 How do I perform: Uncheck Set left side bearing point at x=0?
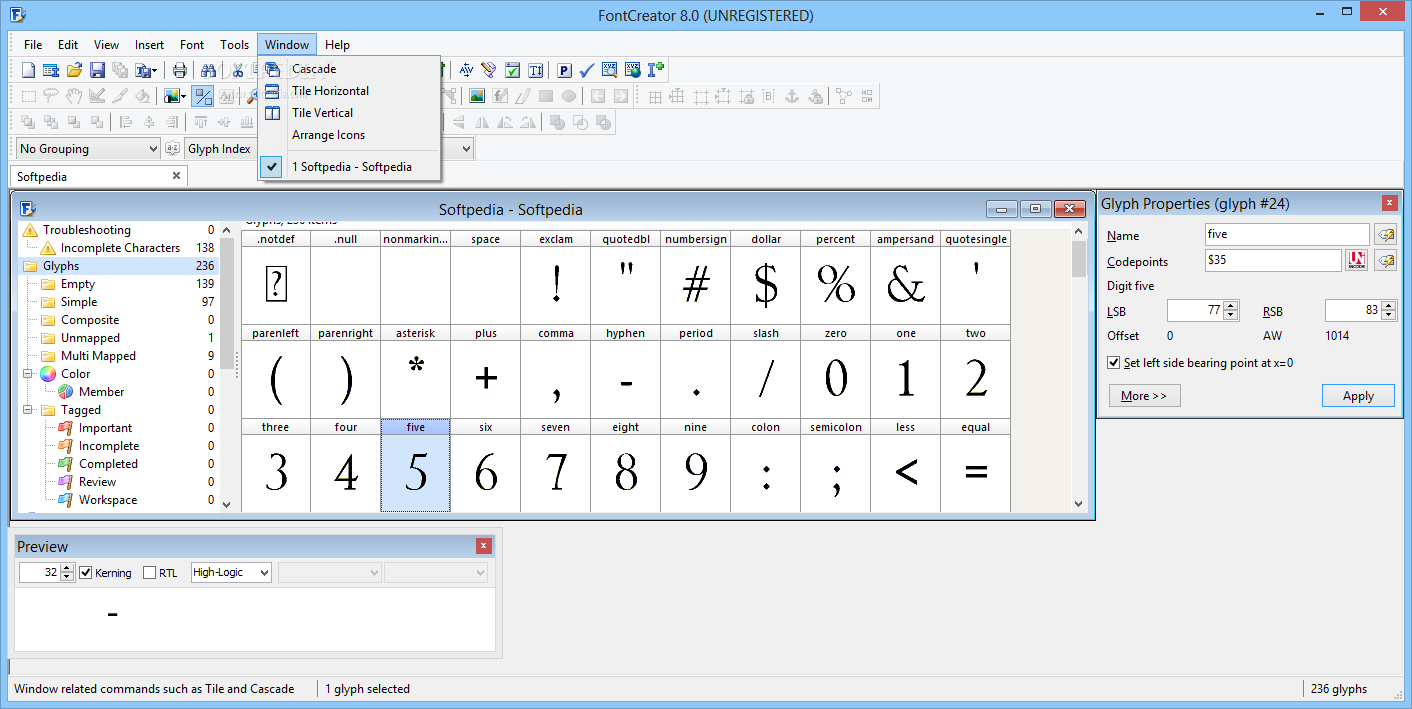point(1114,363)
